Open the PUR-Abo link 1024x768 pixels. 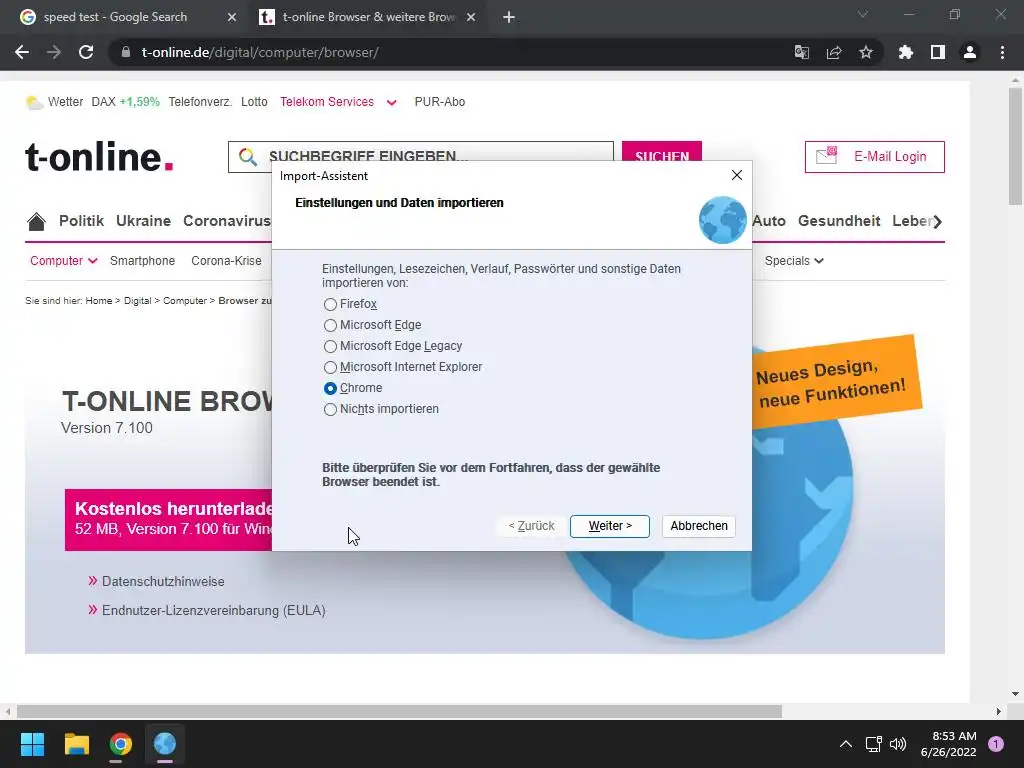[440, 102]
